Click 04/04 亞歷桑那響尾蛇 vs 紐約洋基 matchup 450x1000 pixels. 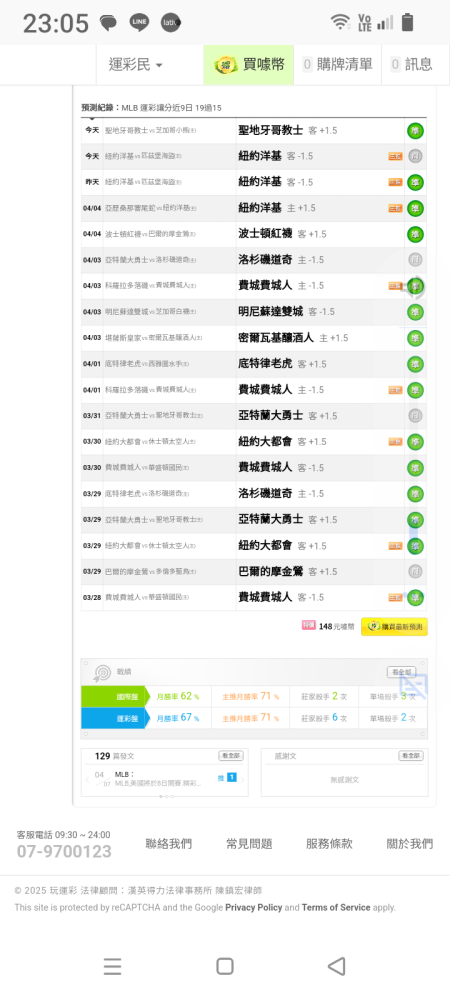tap(150, 208)
